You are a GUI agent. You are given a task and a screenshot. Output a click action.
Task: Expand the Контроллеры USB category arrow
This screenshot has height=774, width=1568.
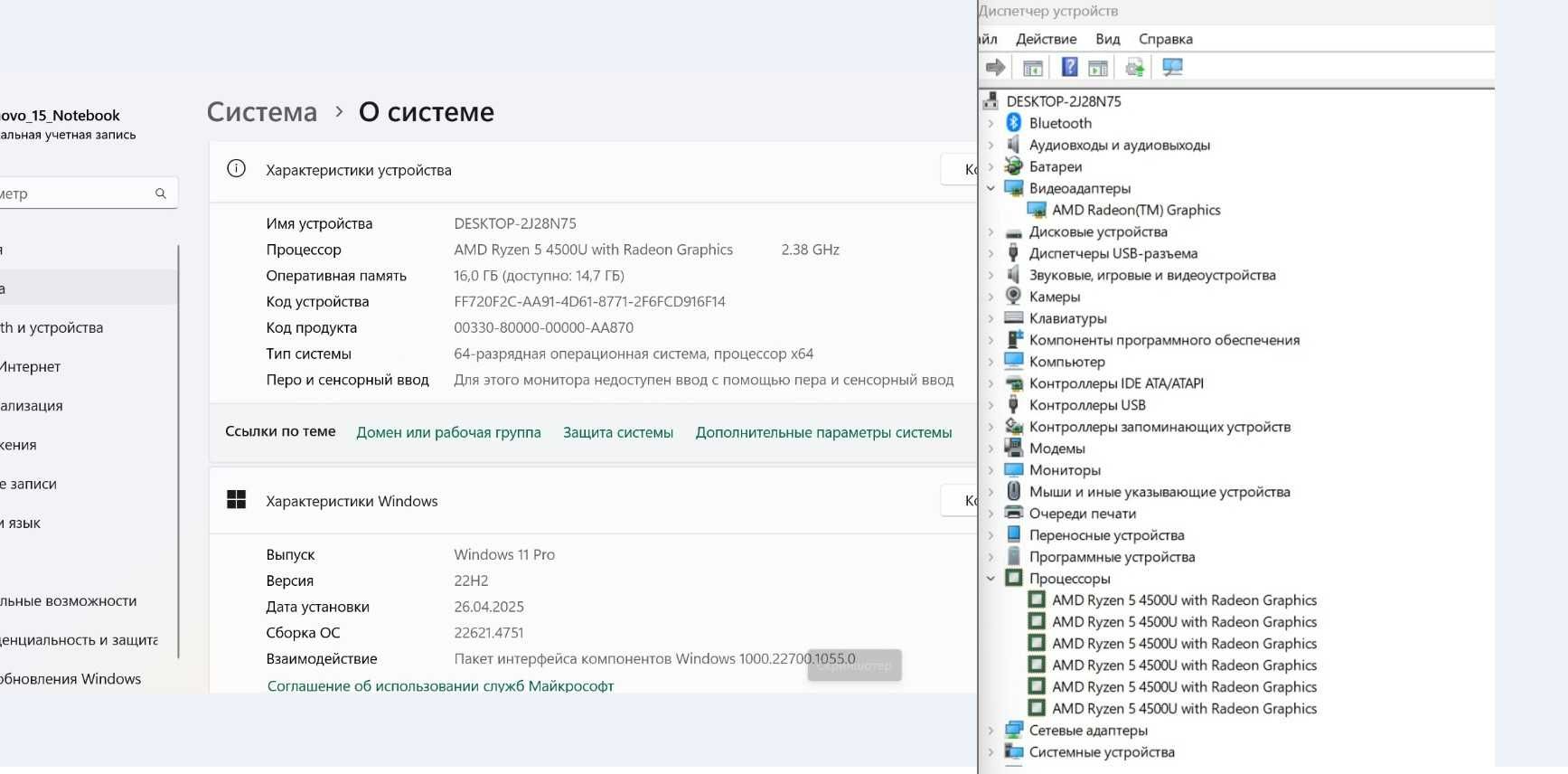tap(991, 405)
